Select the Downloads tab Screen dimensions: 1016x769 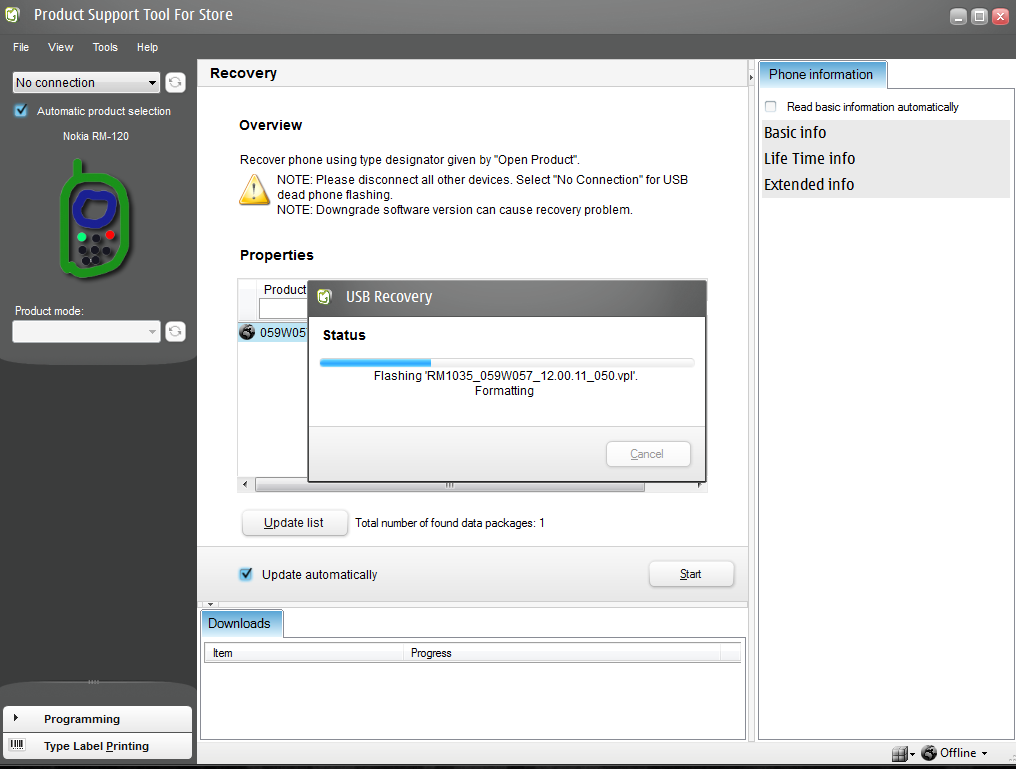(241, 623)
